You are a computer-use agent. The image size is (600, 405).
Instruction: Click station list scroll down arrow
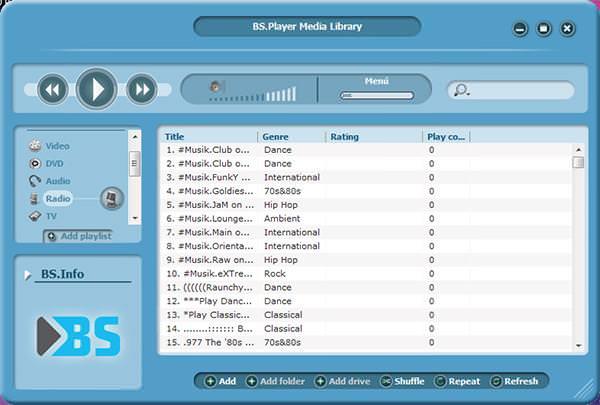pos(579,346)
